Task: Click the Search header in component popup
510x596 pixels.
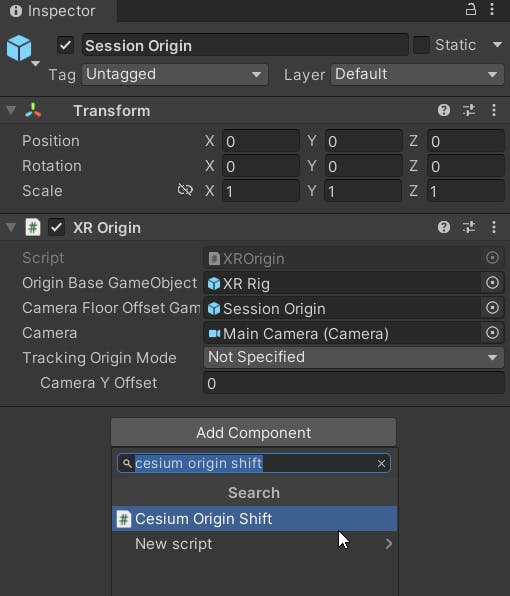Action: pos(254,493)
